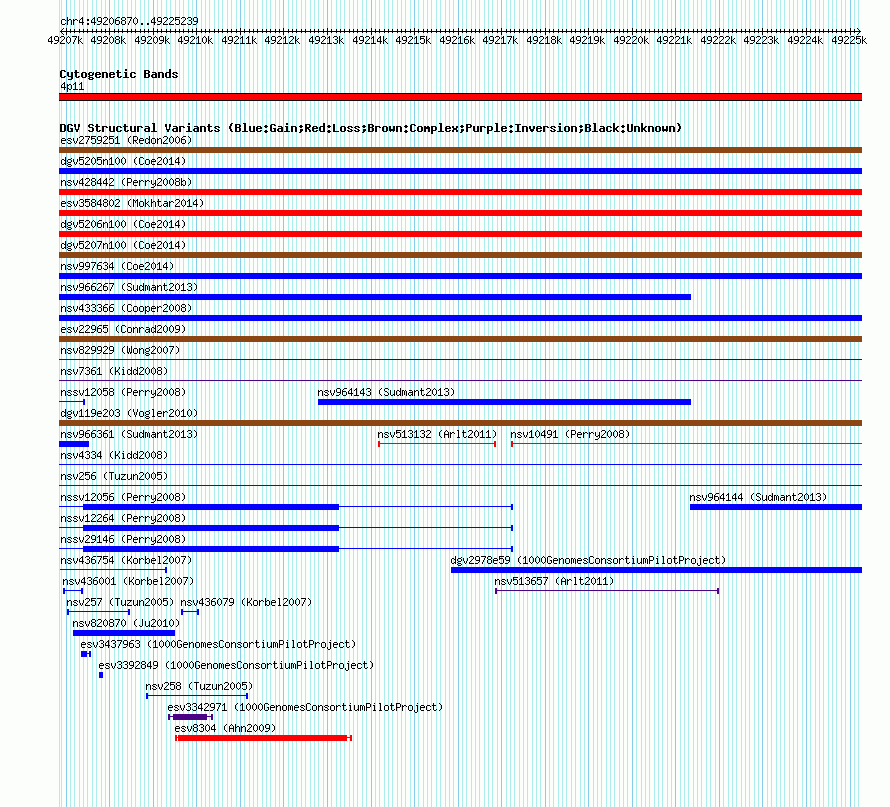Select nsv436079 (Korbel2007) label
Viewport: 890px width, 807px height.
(x=246, y=602)
